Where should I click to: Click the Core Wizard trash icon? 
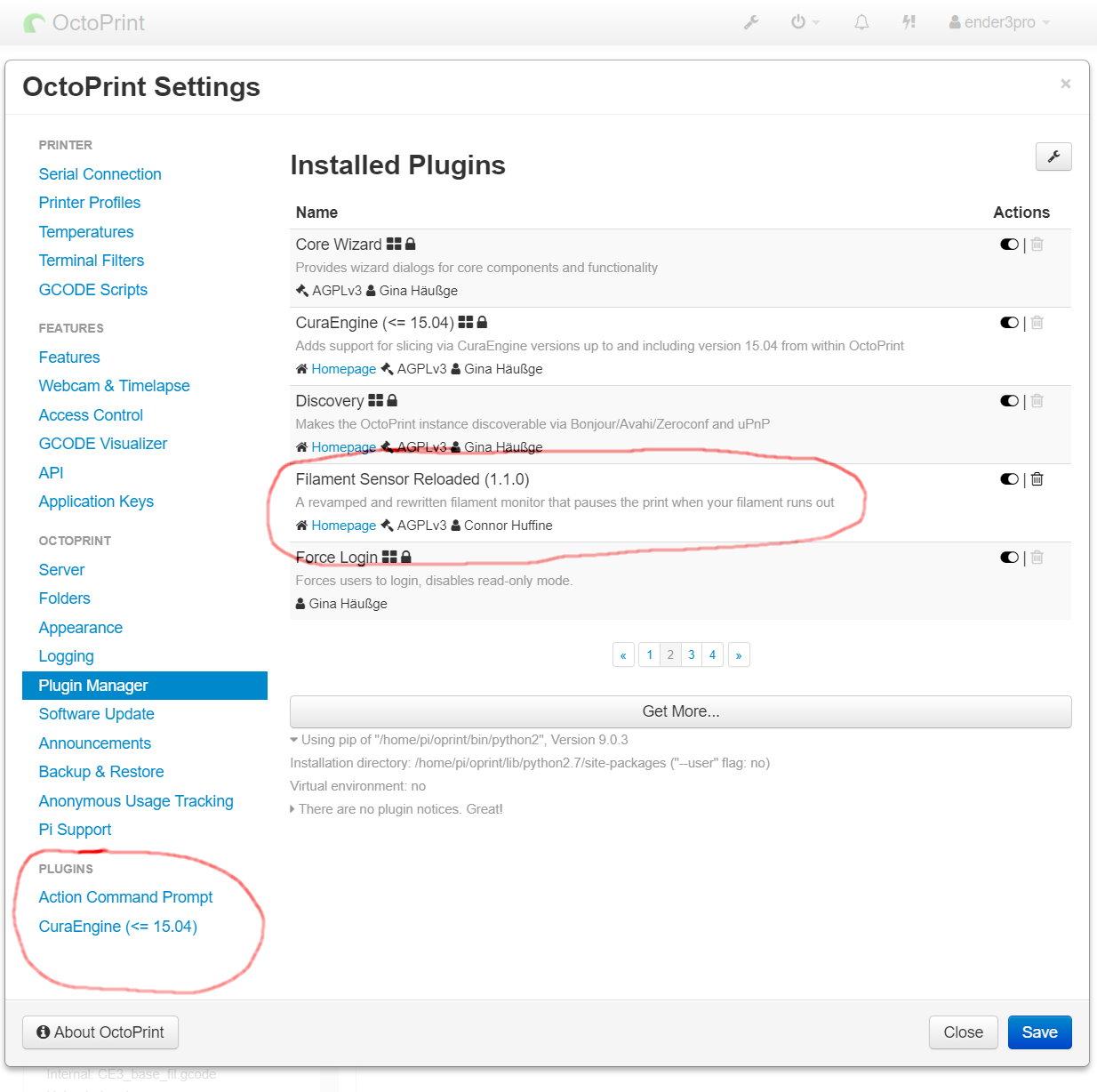pos(1037,245)
